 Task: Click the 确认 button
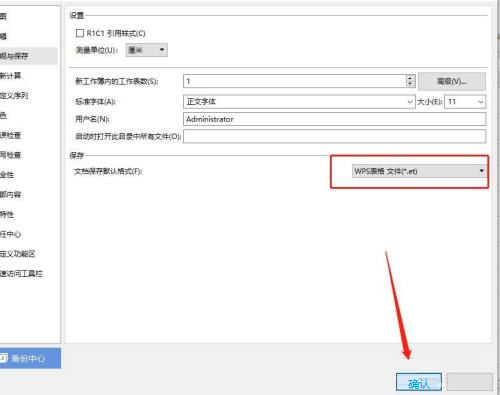(419, 382)
